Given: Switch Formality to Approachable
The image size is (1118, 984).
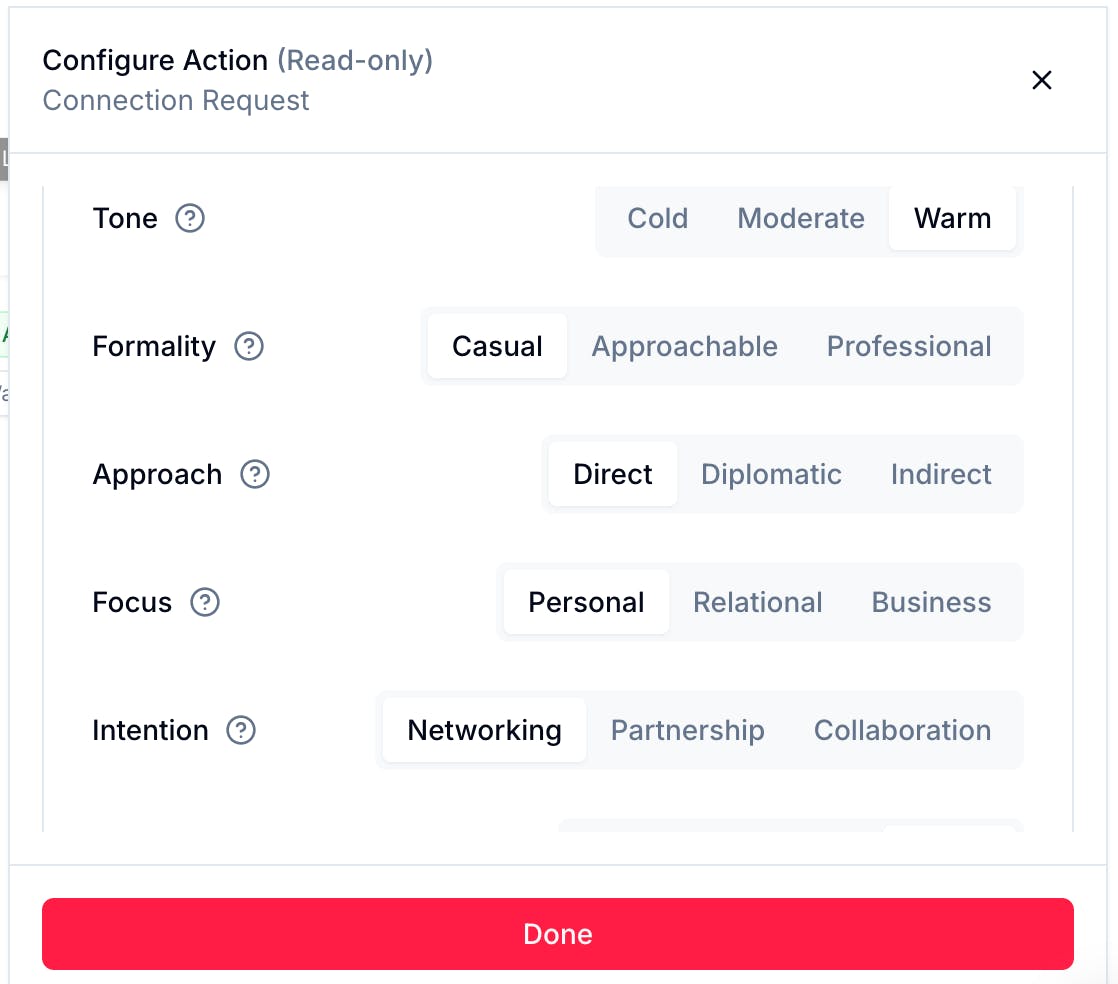Looking at the screenshot, I should click(x=684, y=346).
